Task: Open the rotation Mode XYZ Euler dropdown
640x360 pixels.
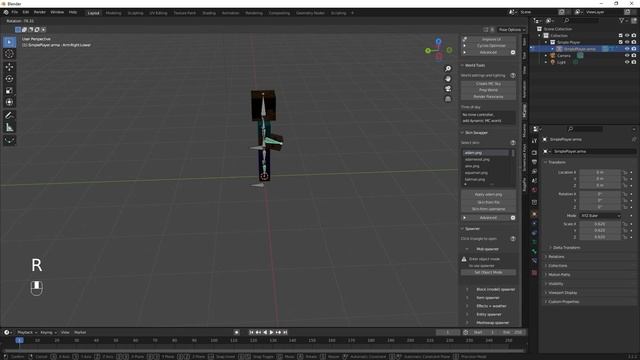Action: tap(600, 216)
